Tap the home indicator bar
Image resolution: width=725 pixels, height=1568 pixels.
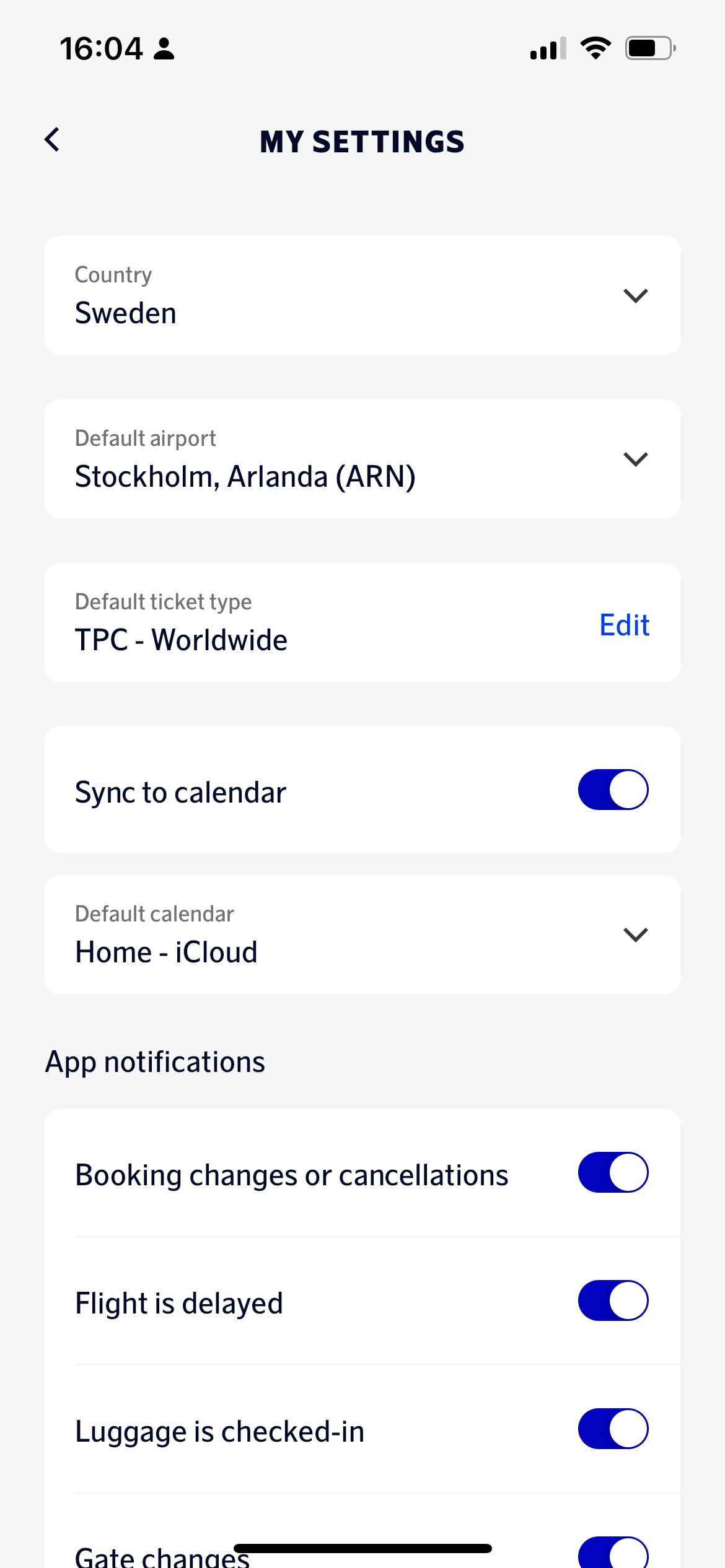[362, 1548]
